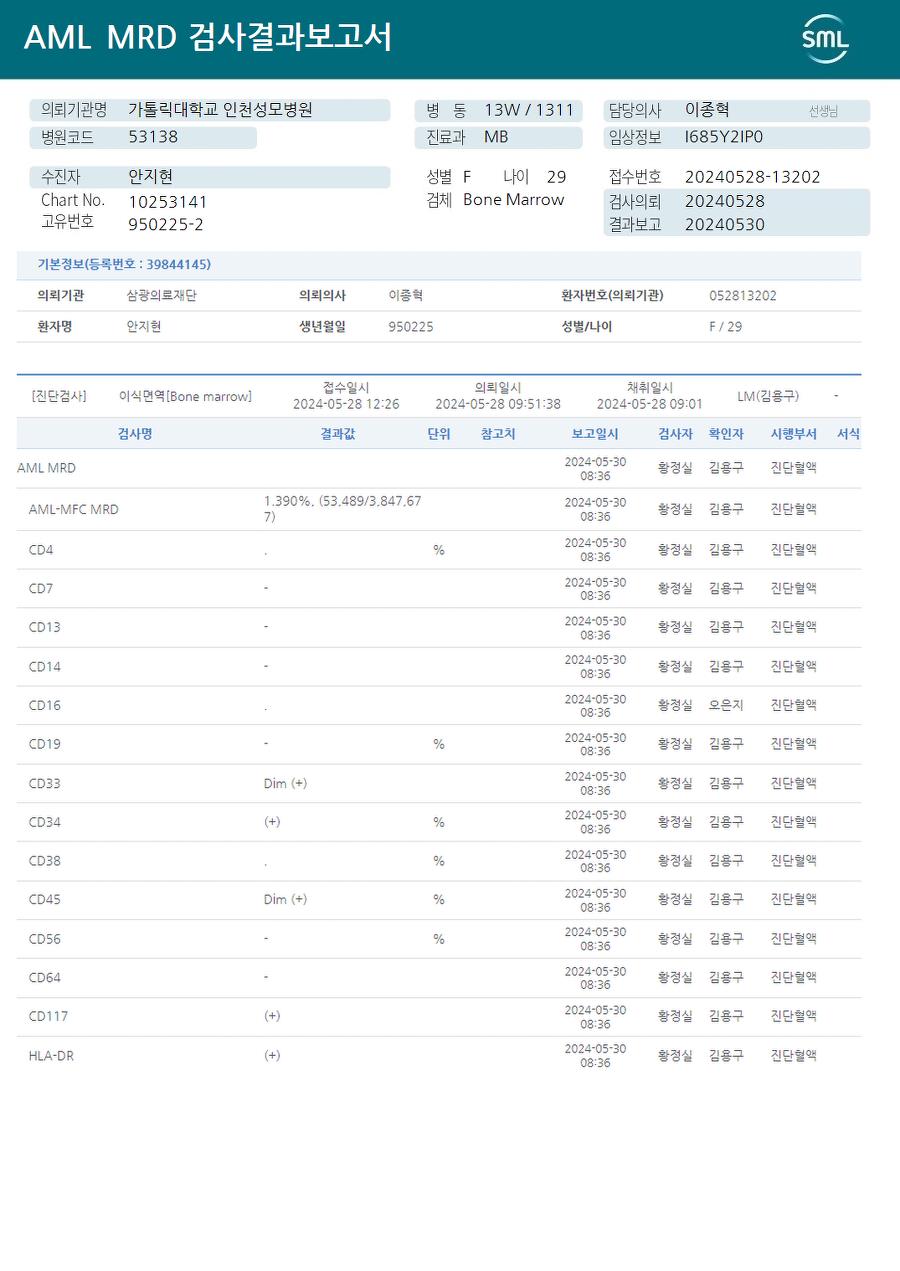Click the ID number 950225-2
This screenshot has width=900, height=1271.
[x=166, y=224]
